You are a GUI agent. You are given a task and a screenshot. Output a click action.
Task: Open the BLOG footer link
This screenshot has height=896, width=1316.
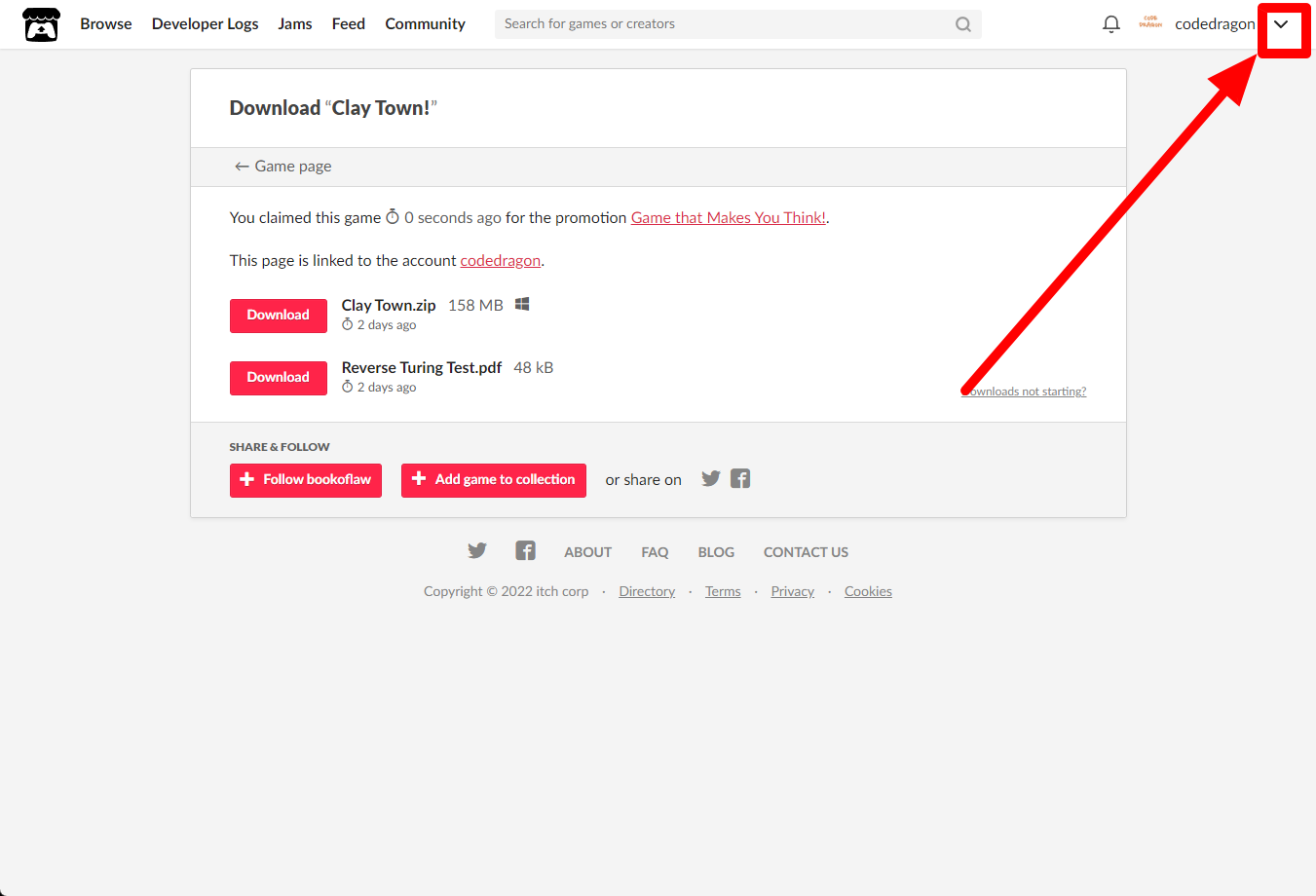(x=716, y=552)
